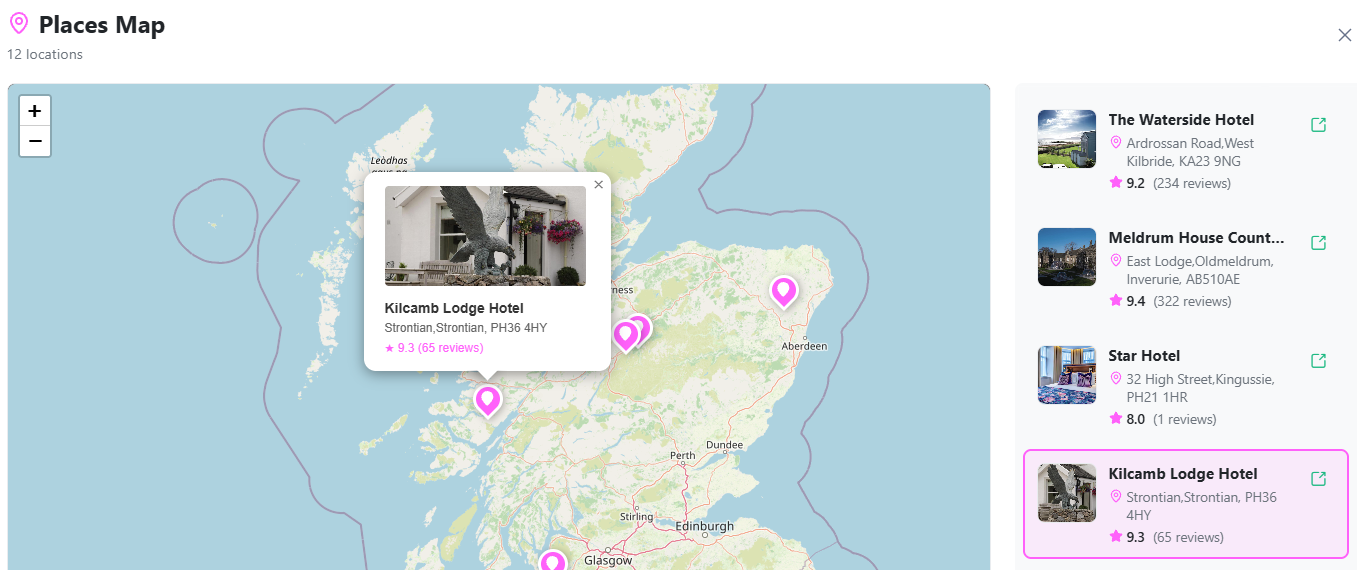
Task: Select Meldrum House title in list
Action: click(1196, 238)
